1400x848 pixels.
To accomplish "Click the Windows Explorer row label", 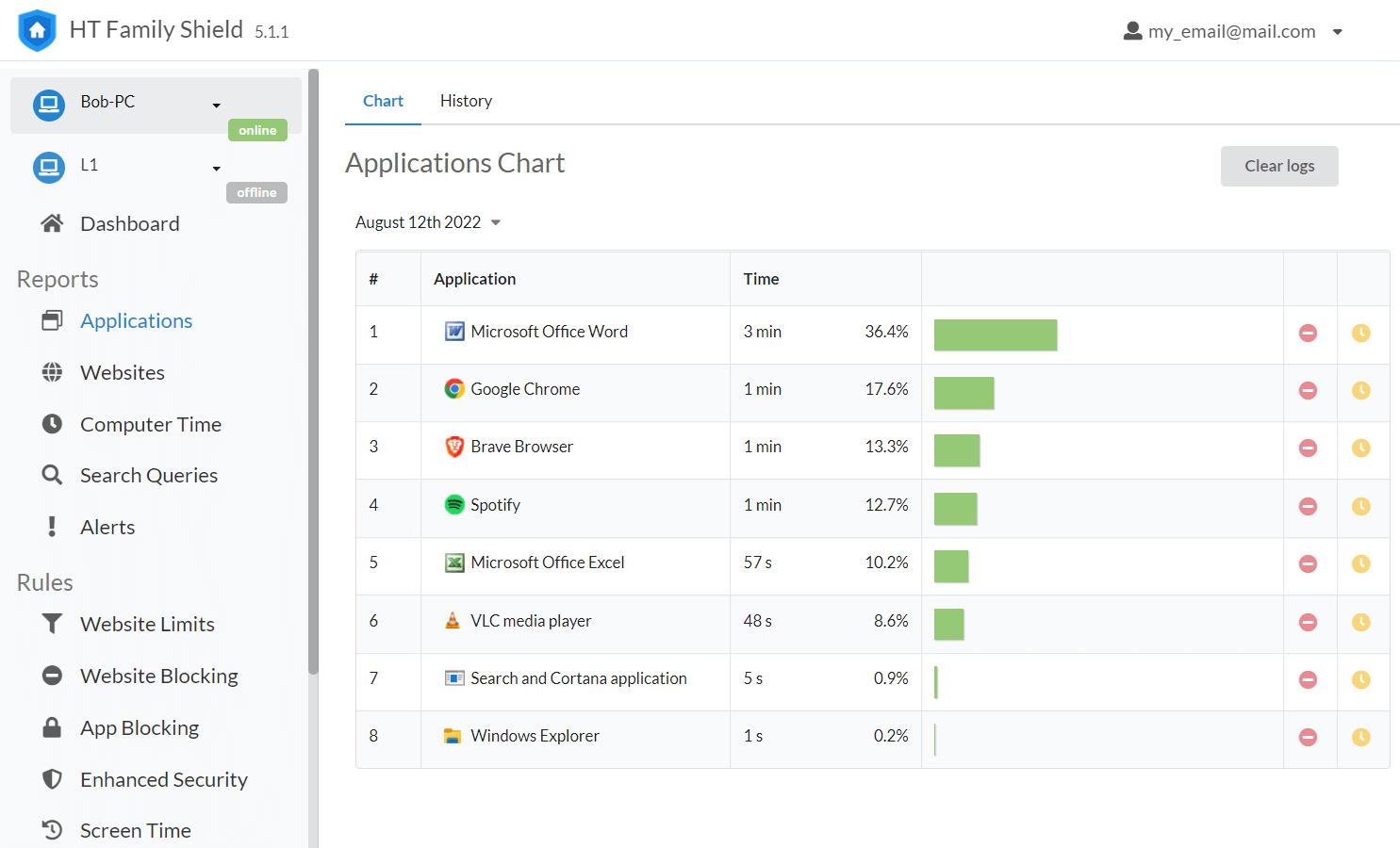I will click(535, 736).
